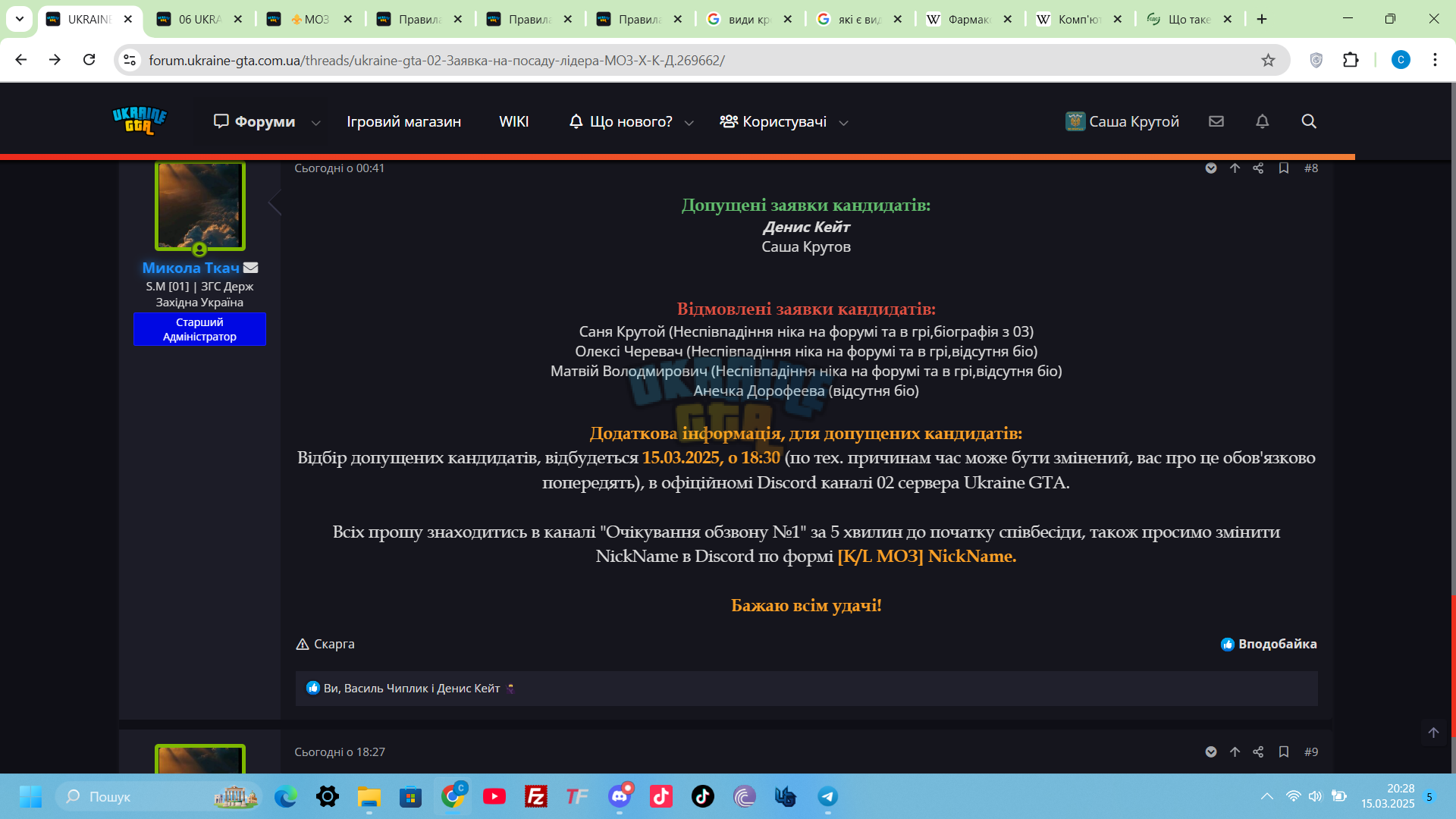Open Ігровий магазин menu item
This screenshot has width=1456, height=819.
pos(403,121)
